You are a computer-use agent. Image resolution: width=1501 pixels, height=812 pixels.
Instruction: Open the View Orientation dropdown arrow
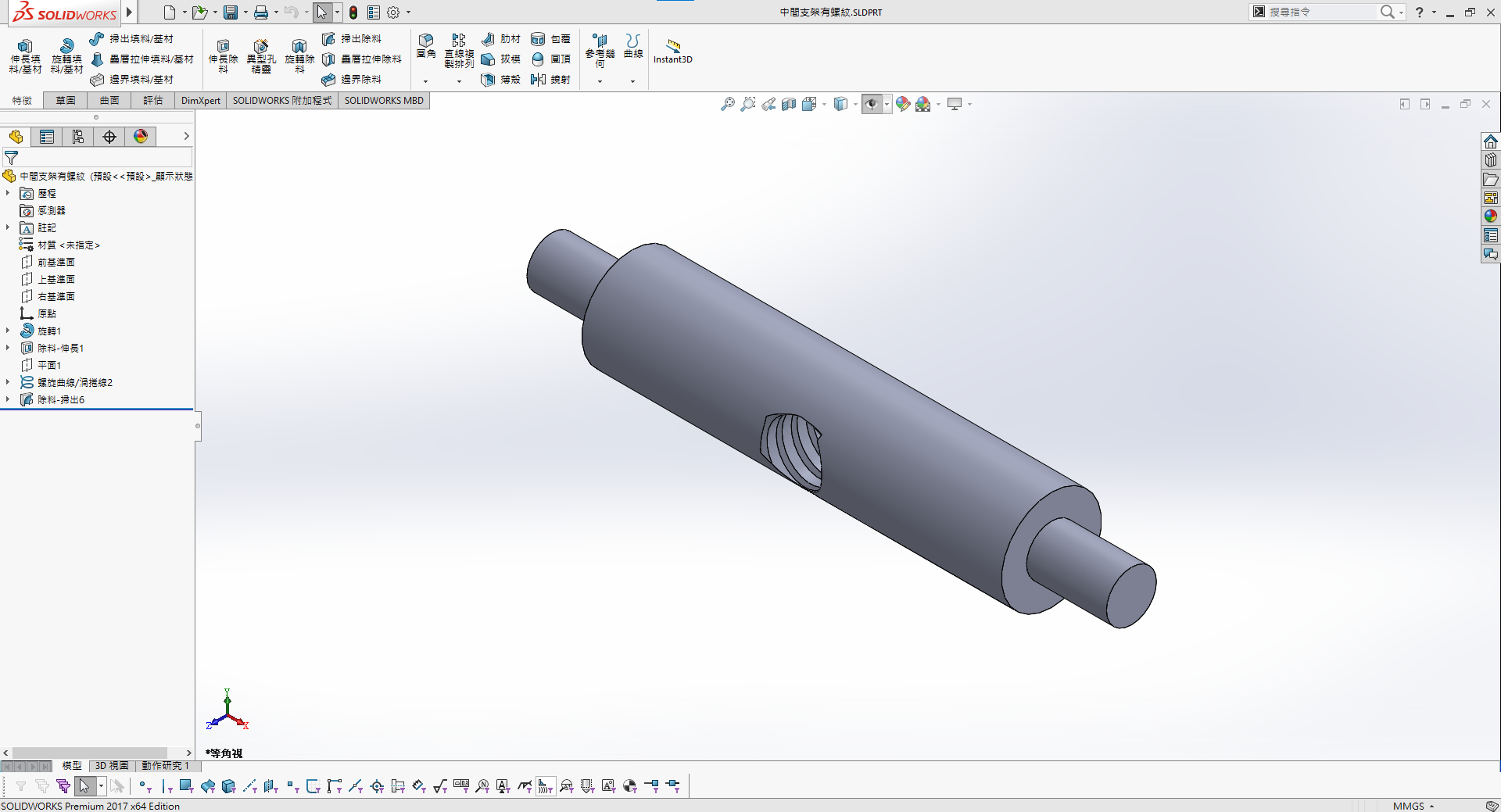pos(824,104)
